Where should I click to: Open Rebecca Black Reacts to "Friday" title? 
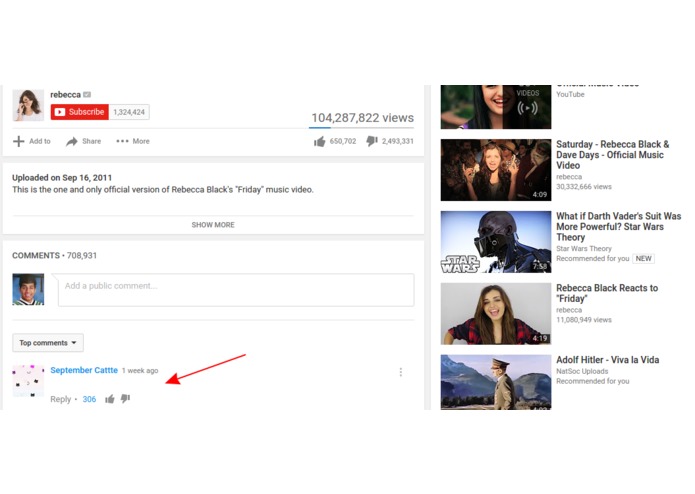tap(607, 293)
